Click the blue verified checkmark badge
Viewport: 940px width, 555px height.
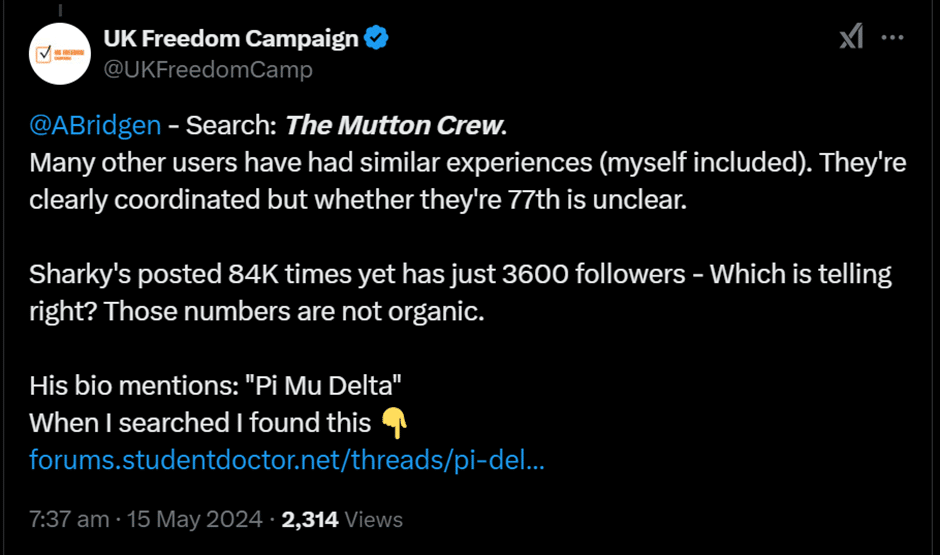376,38
